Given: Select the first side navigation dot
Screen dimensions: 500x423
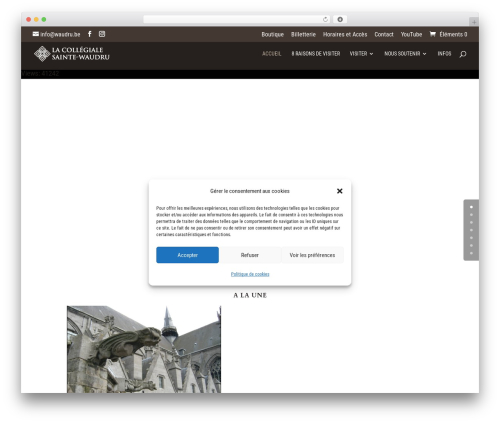Looking at the screenshot, I should pyautogui.click(x=471, y=207).
